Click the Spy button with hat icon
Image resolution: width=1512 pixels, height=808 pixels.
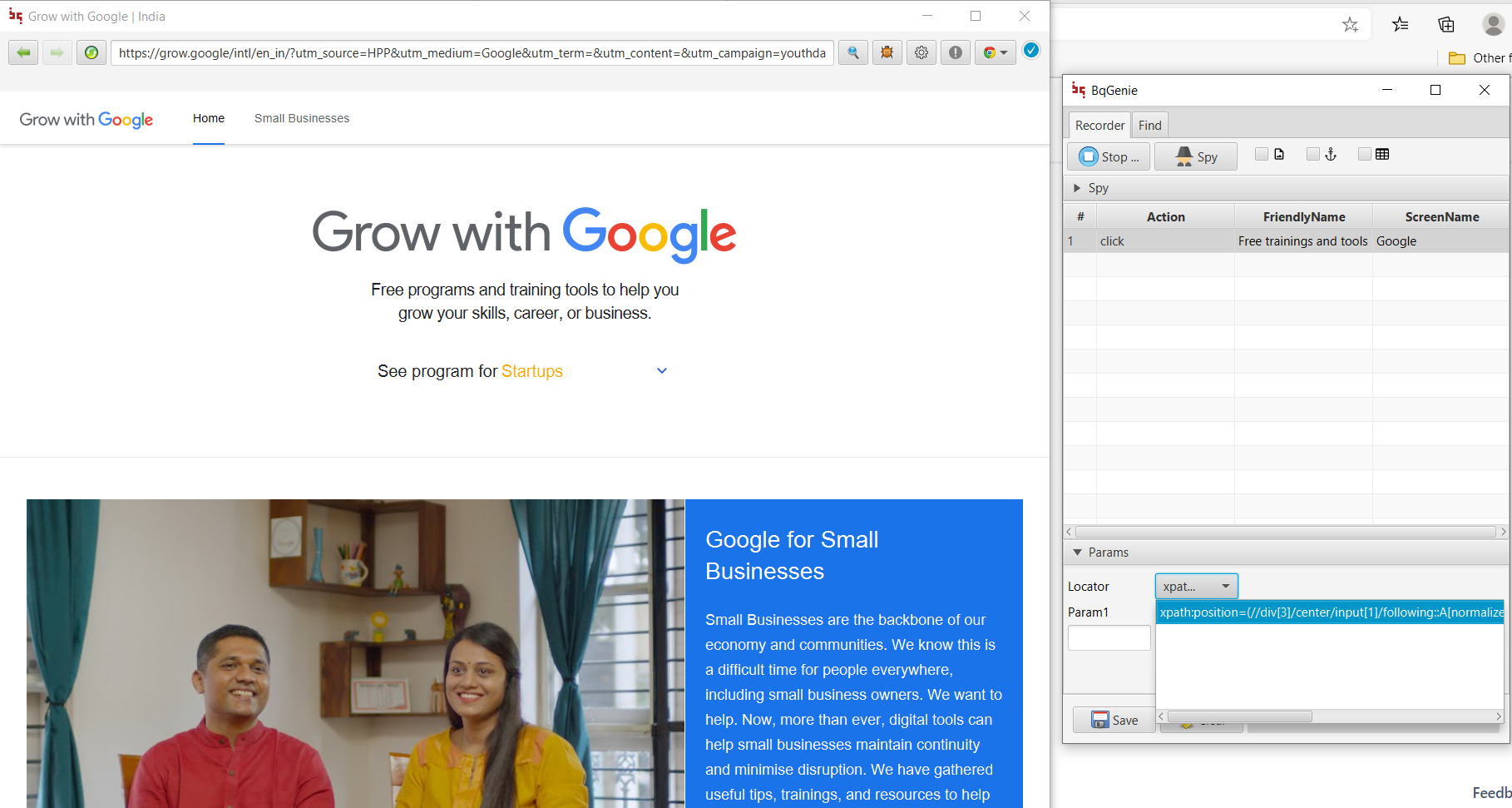1196,156
